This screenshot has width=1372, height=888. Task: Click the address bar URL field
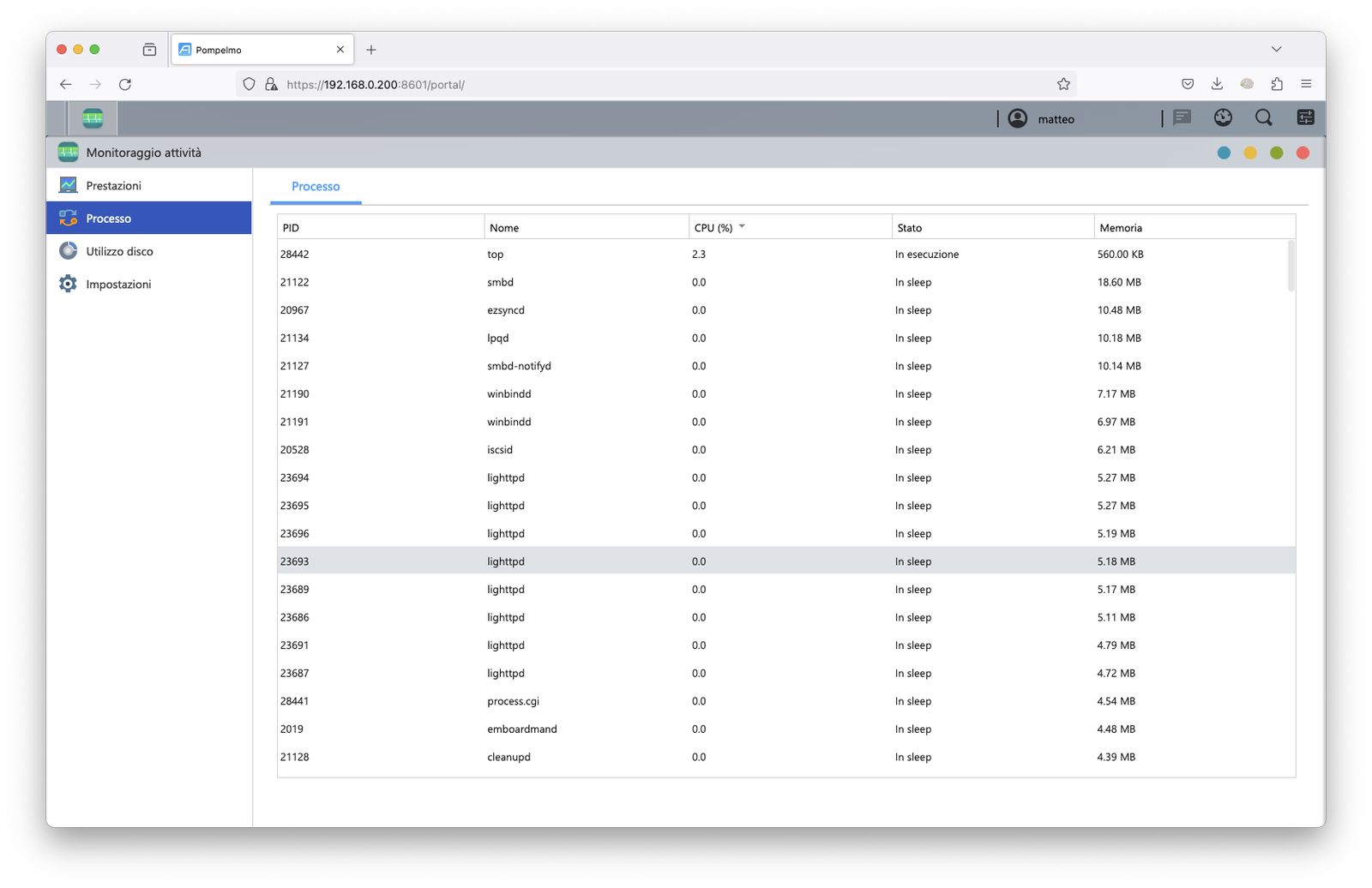pos(656,84)
